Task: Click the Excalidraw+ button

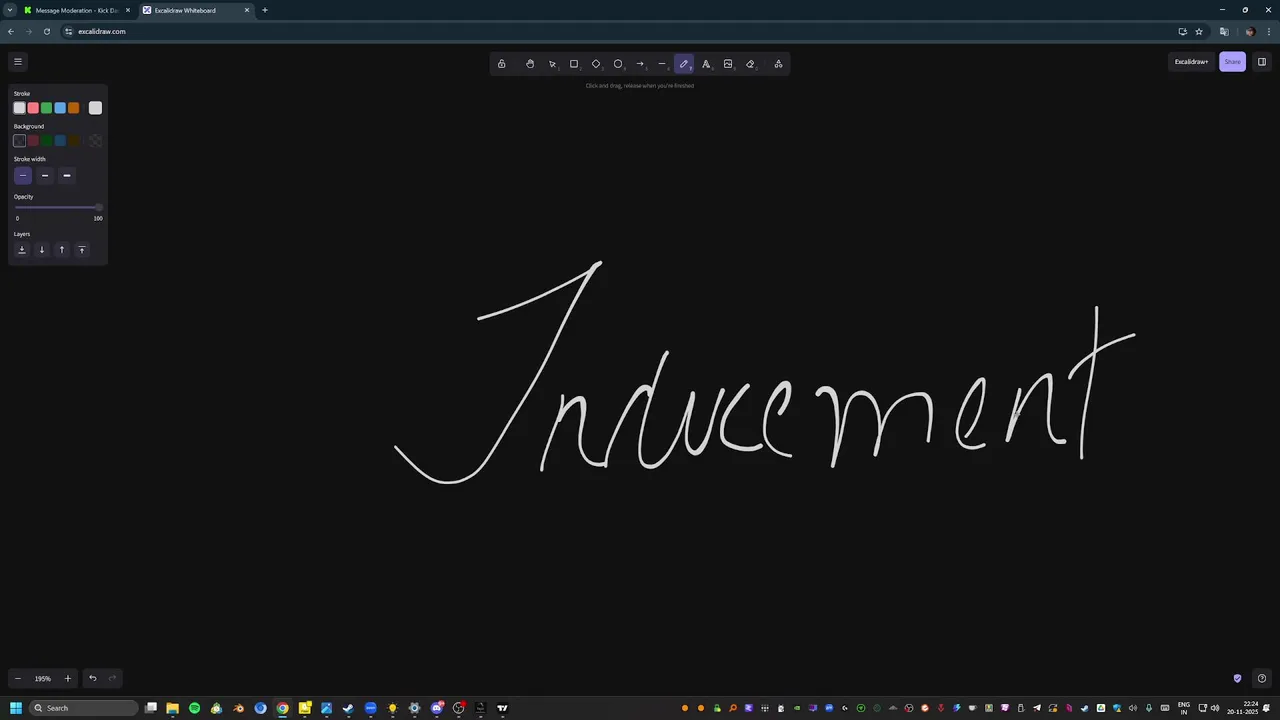Action: click(1191, 62)
